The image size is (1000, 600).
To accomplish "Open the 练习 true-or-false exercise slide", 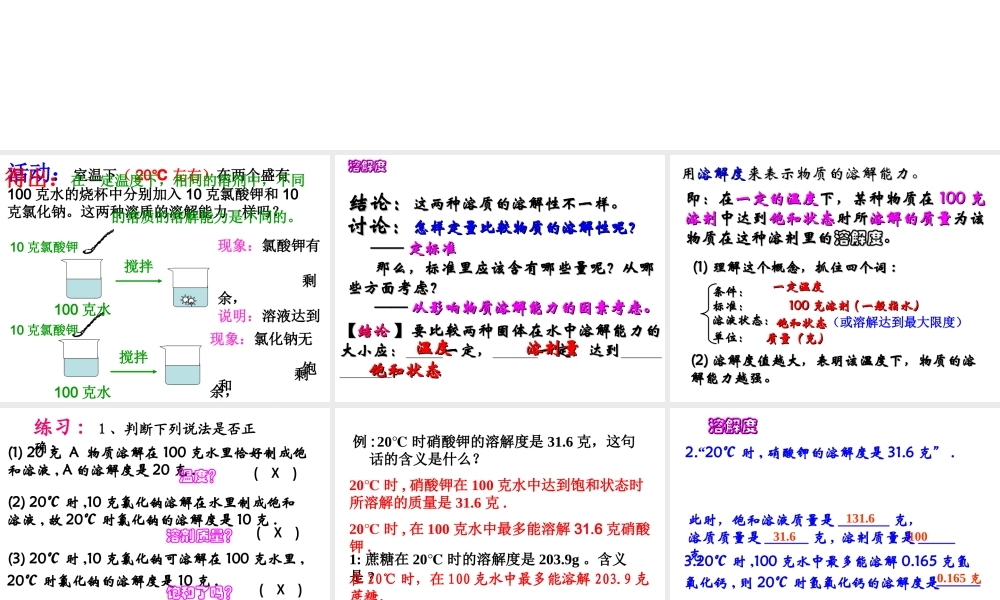I will pos(165,504).
